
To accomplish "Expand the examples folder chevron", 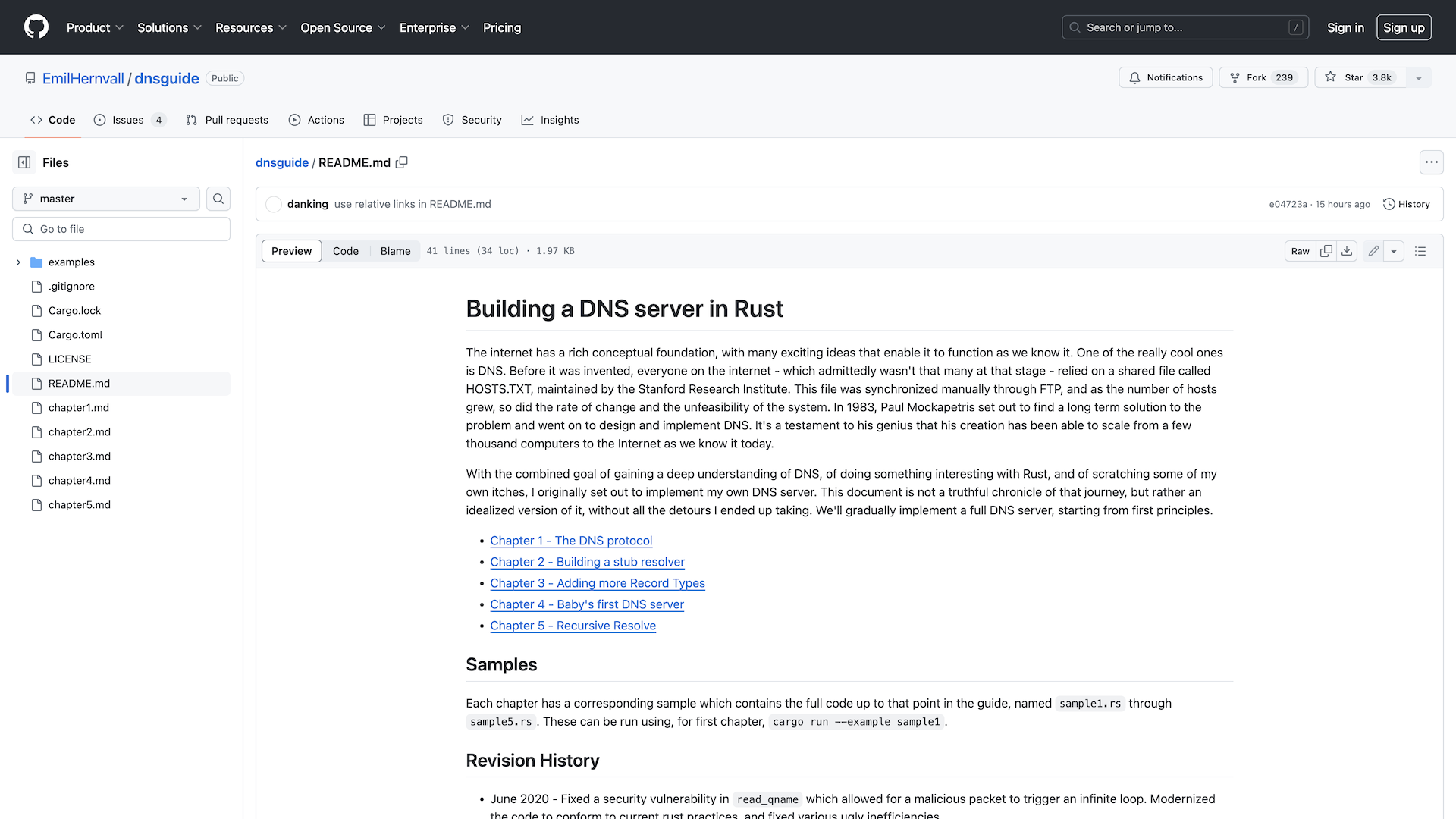I will (18, 262).
